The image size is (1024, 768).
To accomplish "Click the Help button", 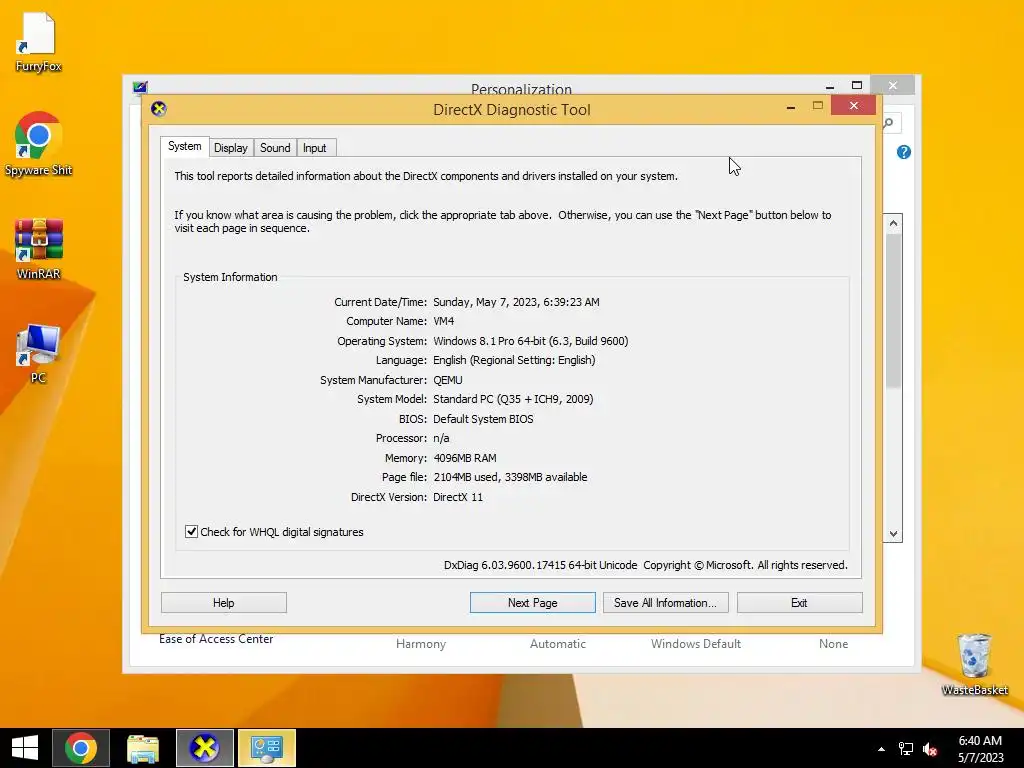I will pyautogui.click(x=223, y=603).
